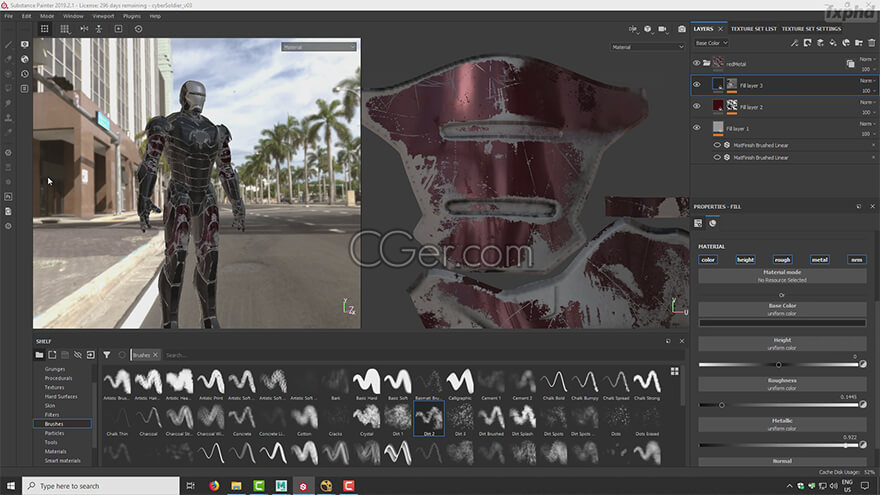Image resolution: width=880 pixels, height=495 pixels.
Task: Select the Smudge tool in left toolbar
Action: (8, 103)
